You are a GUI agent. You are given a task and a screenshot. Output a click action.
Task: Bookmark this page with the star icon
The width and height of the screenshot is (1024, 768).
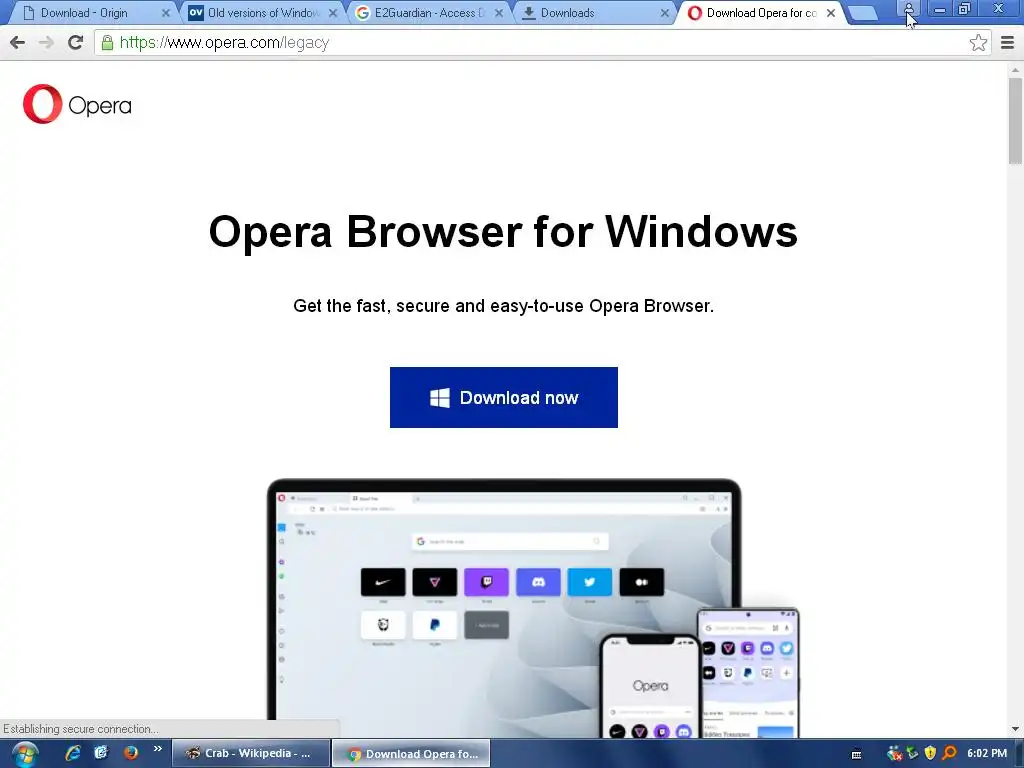tap(978, 42)
